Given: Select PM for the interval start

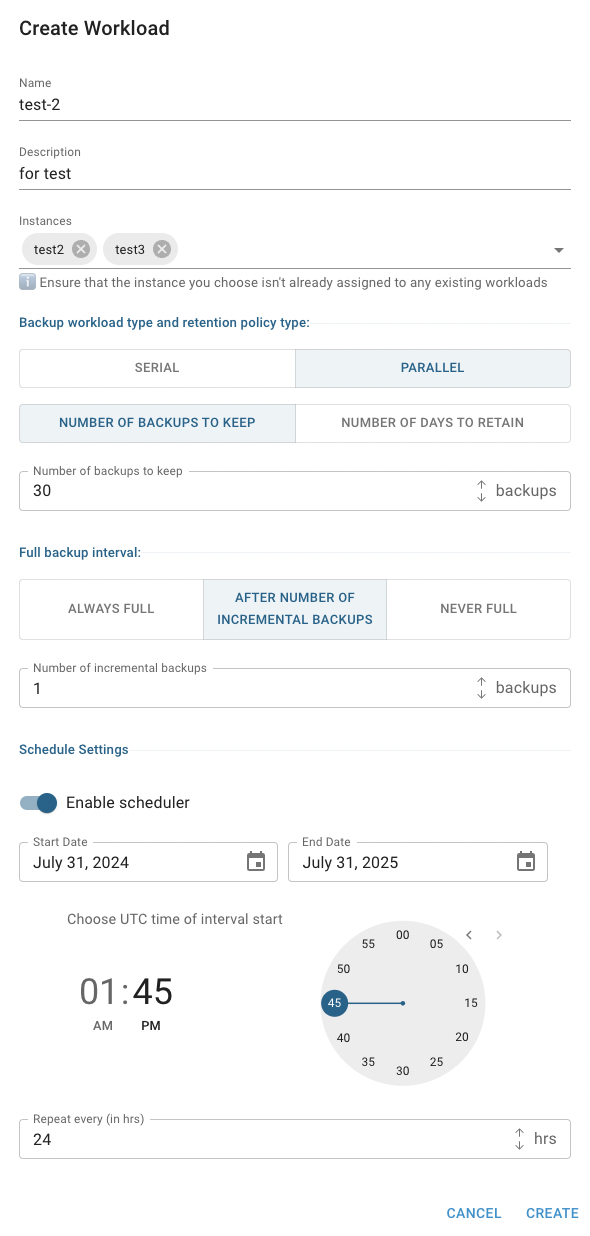Looking at the screenshot, I should pyautogui.click(x=150, y=1026).
